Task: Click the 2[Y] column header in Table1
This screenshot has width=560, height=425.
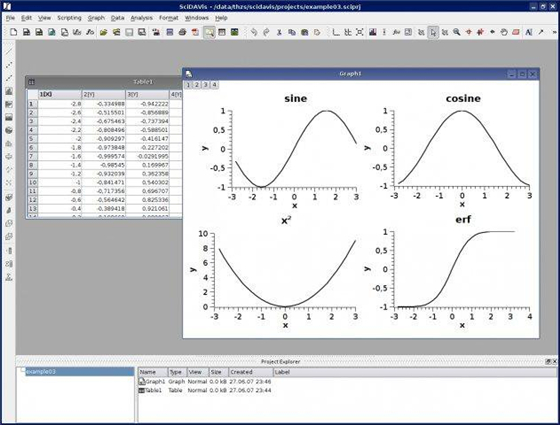Action: click(x=104, y=94)
